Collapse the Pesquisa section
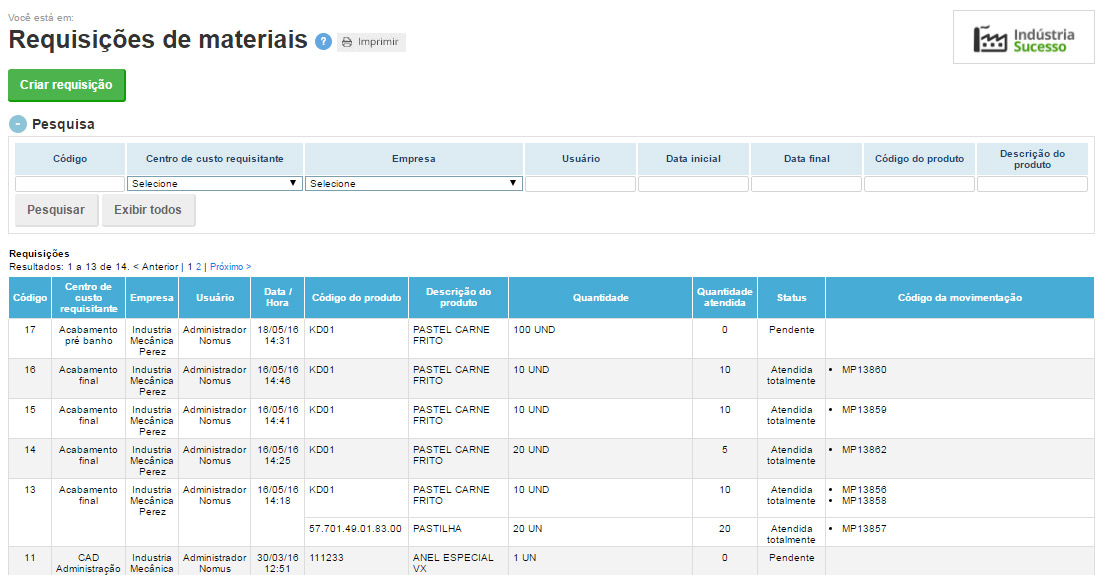This screenshot has height=575, width=1104. pos(18,125)
